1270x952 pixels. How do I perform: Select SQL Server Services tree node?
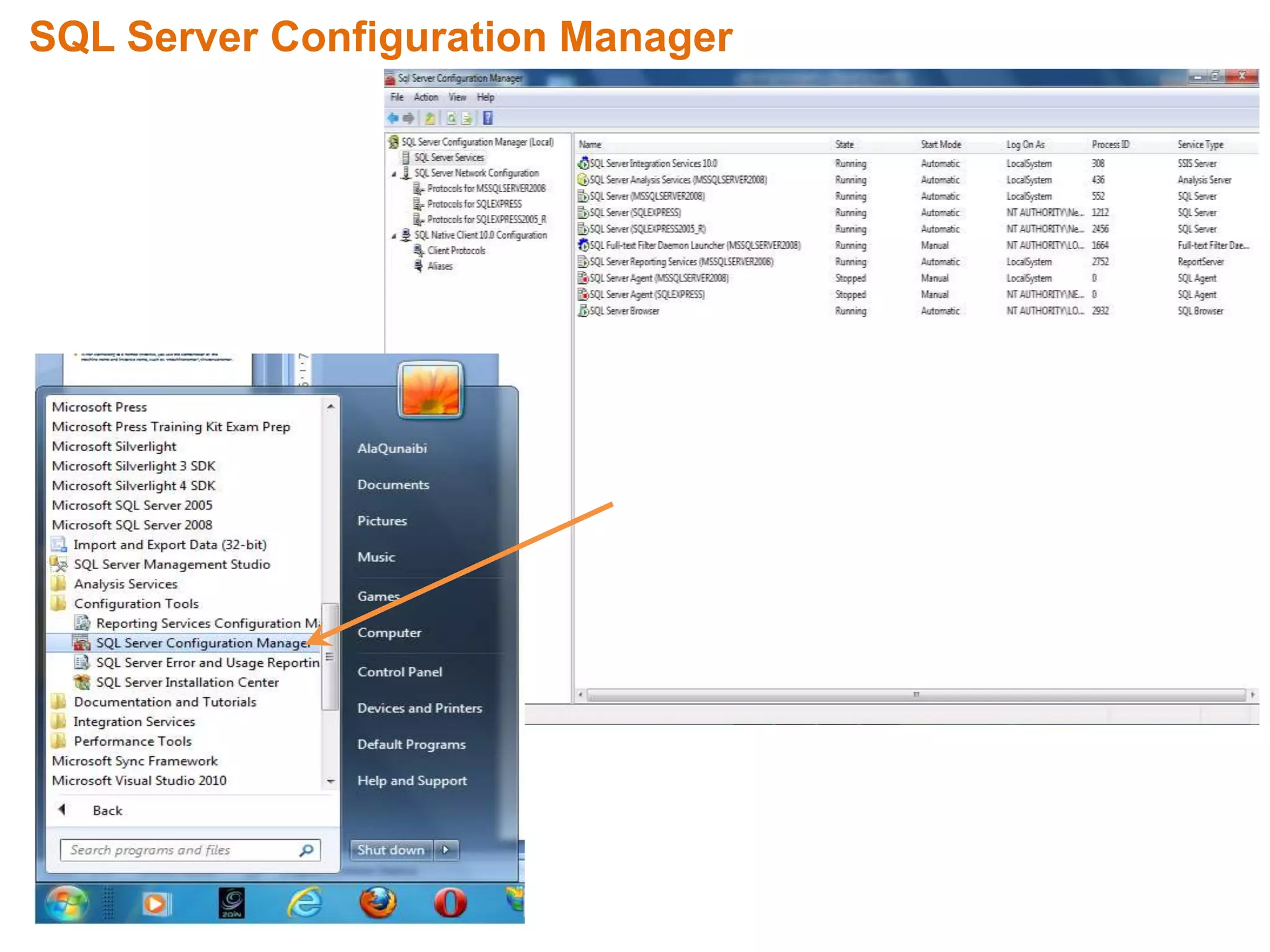click(x=449, y=157)
